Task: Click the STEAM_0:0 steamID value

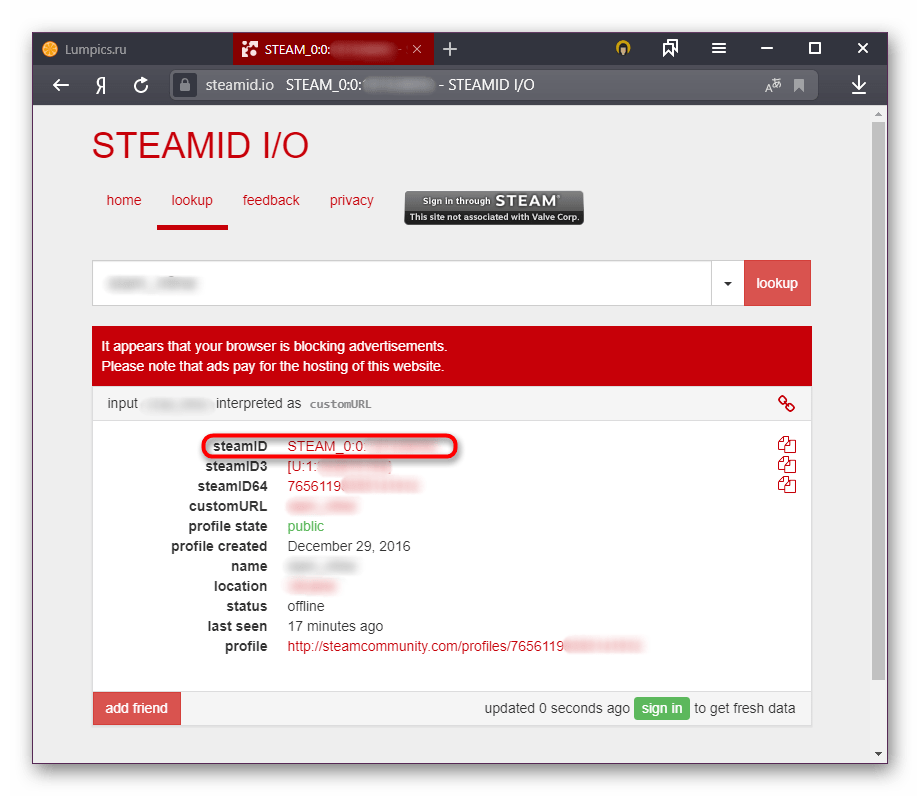Action: (362, 446)
